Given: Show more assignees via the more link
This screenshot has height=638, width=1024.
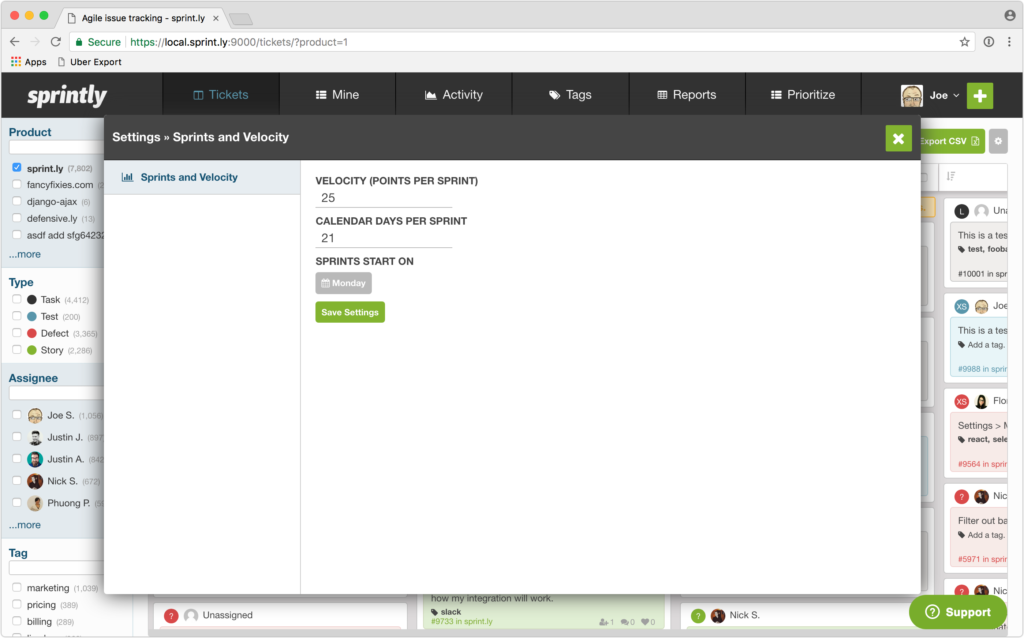Looking at the screenshot, I should (26, 524).
